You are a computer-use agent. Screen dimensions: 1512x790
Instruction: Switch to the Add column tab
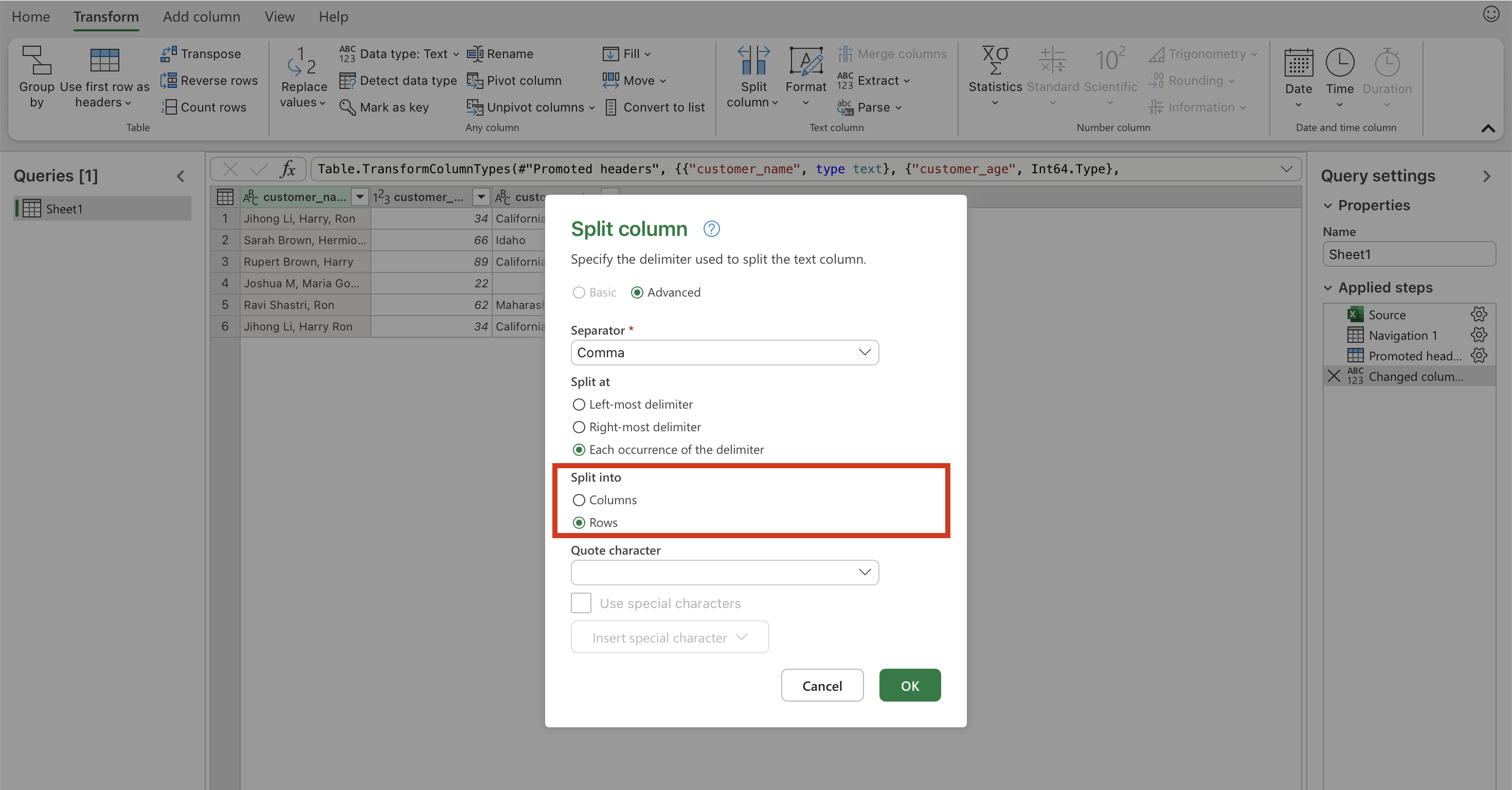pos(201,16)
